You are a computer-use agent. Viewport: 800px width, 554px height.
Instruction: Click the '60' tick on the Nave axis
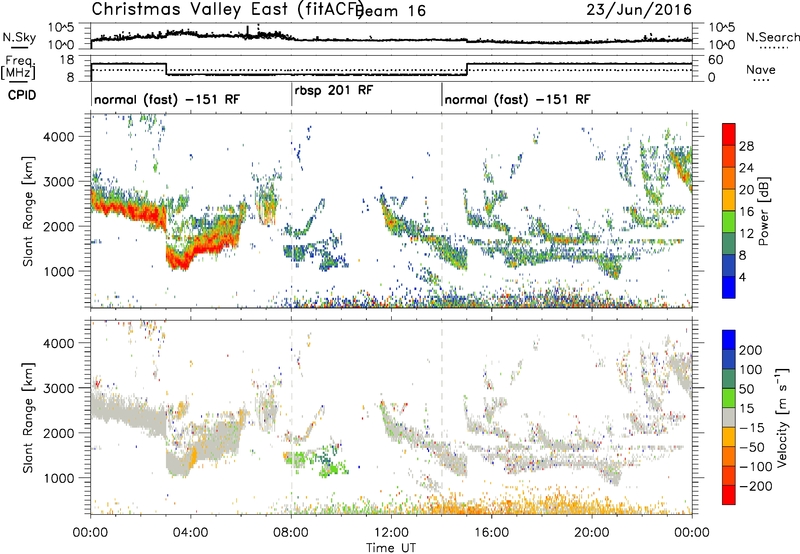[716, 60]
